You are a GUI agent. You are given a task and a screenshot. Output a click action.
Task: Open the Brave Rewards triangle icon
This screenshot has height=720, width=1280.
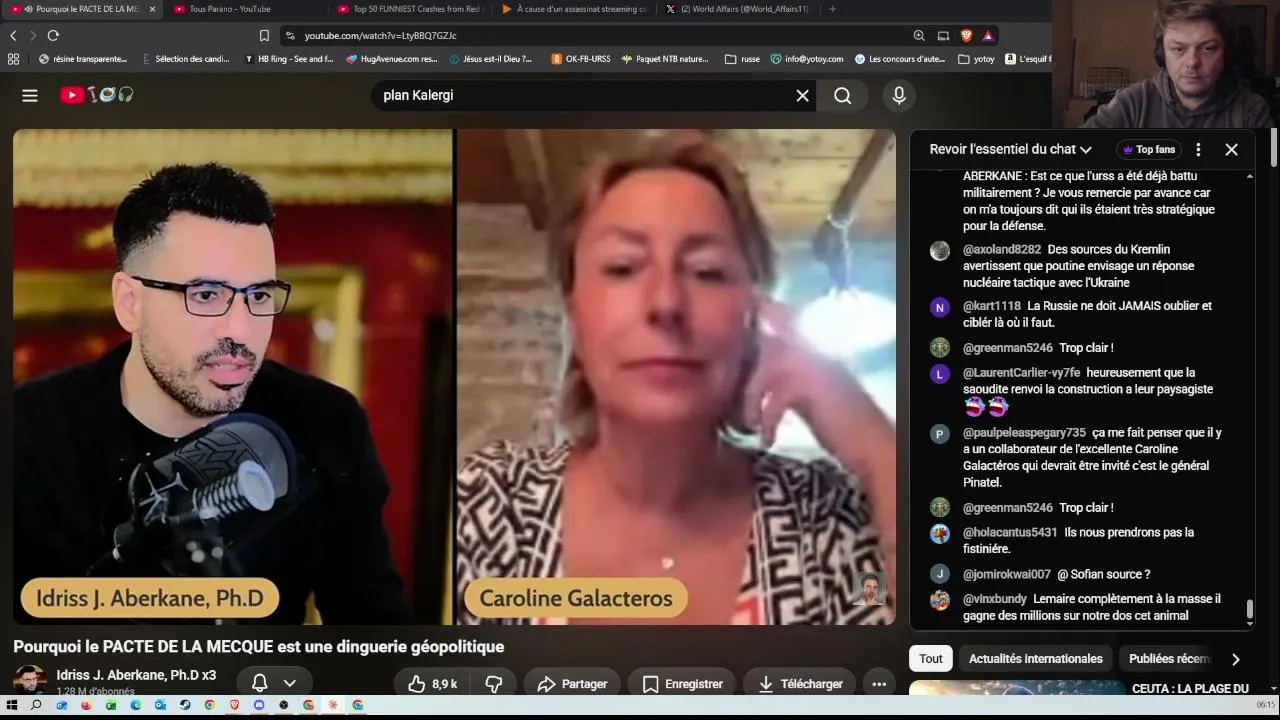click(x=988, y=36)
